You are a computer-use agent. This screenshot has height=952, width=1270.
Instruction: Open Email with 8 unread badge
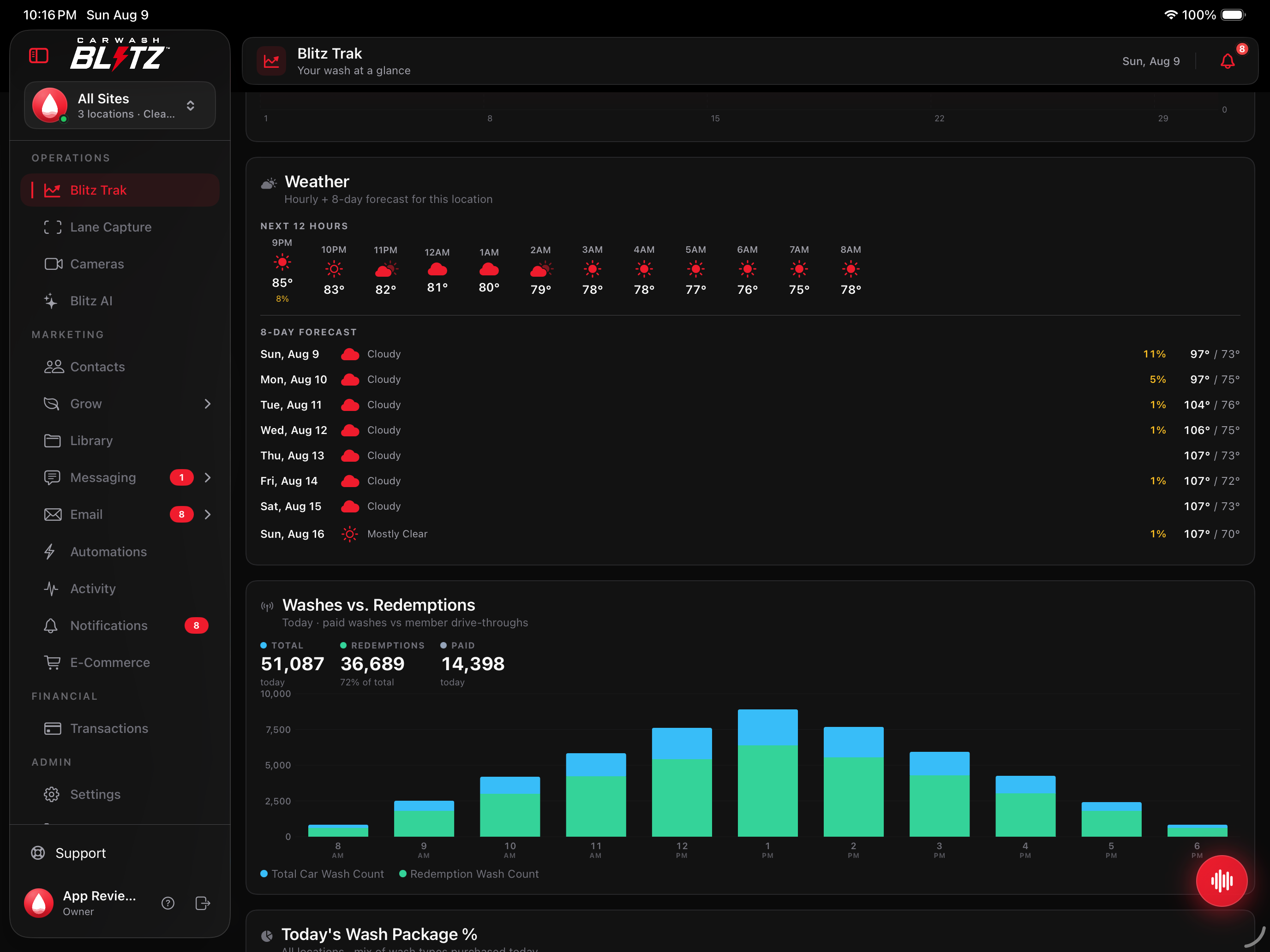click(120, 514)
